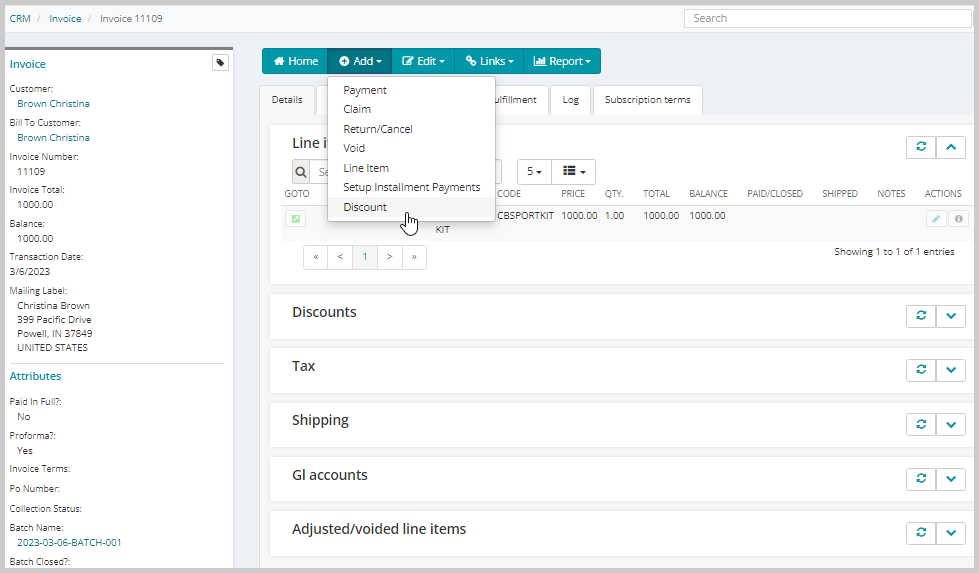Open the Subscription terms tab

click(x=647, y=100)
